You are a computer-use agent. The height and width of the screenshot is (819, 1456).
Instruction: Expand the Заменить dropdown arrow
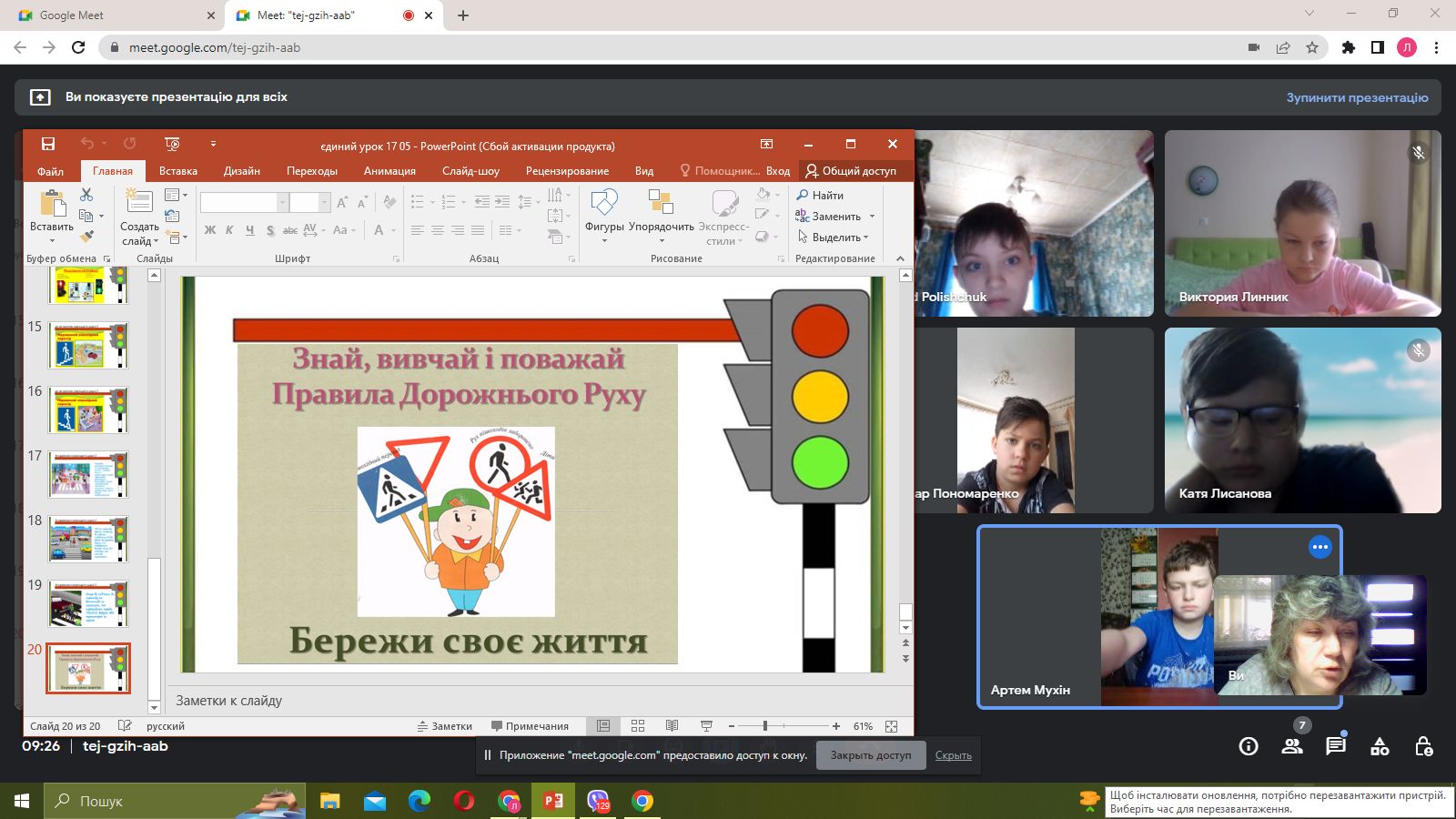click(872, 217)
